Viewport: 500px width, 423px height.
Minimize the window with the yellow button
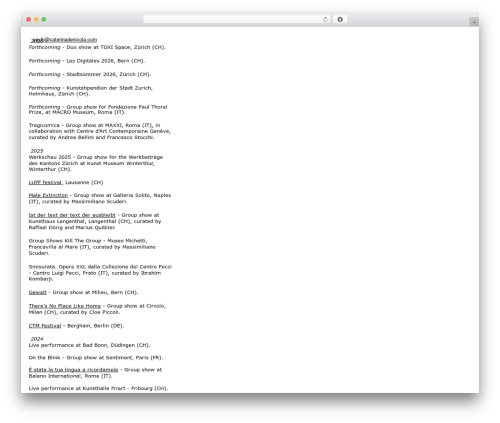click(36, 19)
